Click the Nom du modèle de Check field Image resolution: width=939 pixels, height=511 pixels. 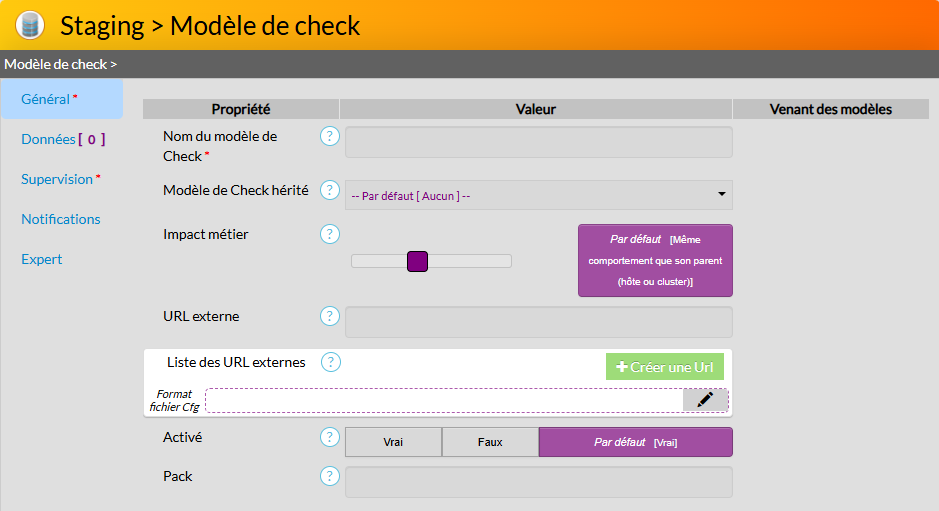click(x=538, y=142)
